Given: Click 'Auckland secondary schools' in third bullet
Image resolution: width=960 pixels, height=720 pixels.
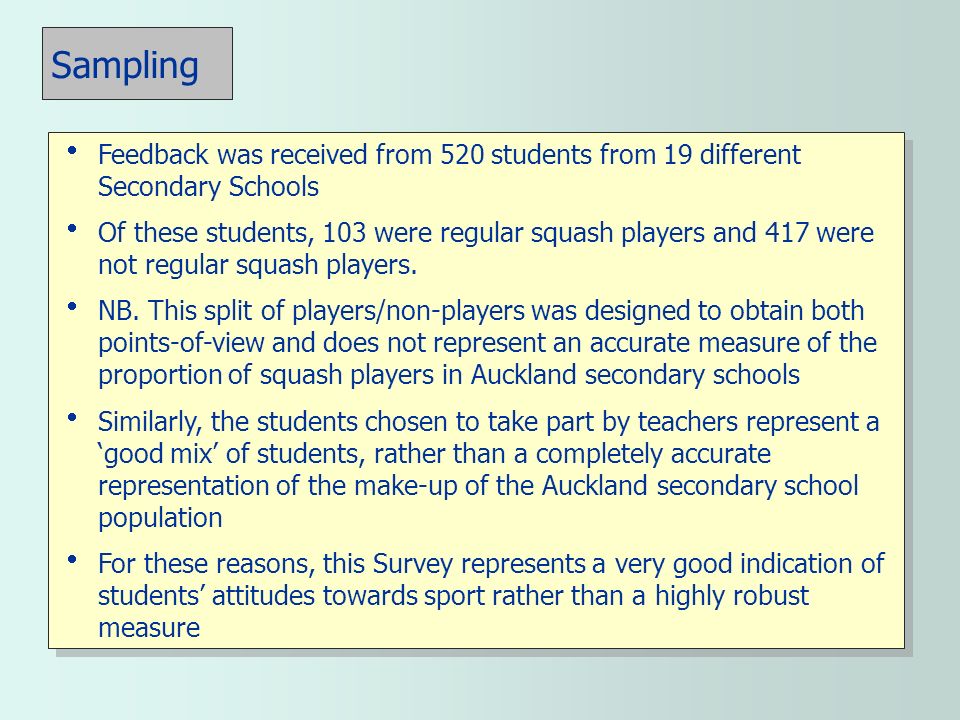Looking at the screenshot, I should coord(635,375).
